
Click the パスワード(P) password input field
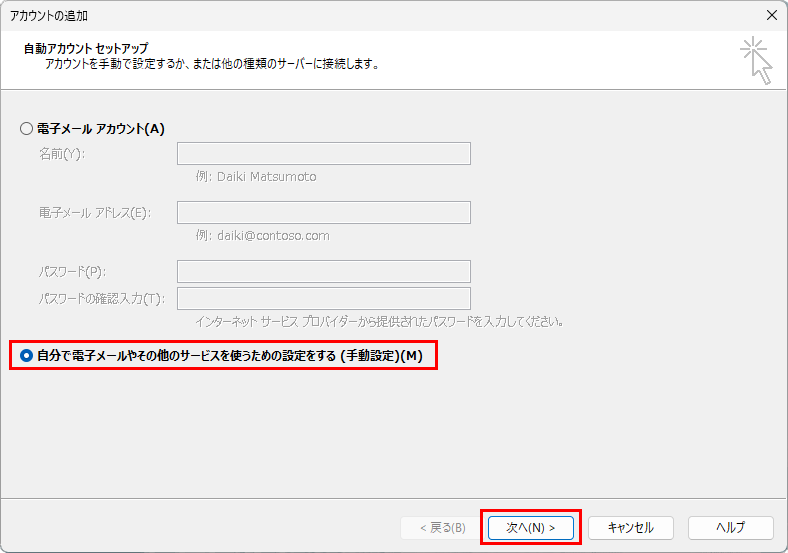[323, 272]
